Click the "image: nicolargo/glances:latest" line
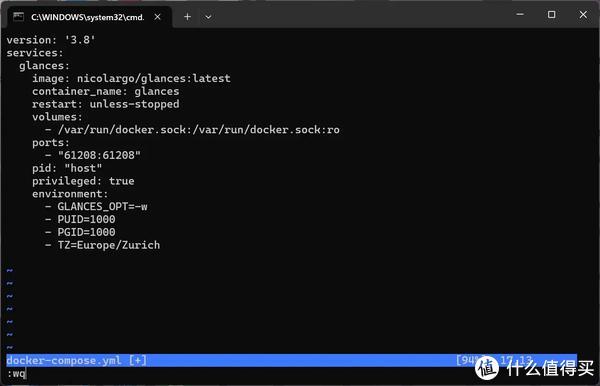The height and width of the screenshot is (386, 600). [131, 78]
